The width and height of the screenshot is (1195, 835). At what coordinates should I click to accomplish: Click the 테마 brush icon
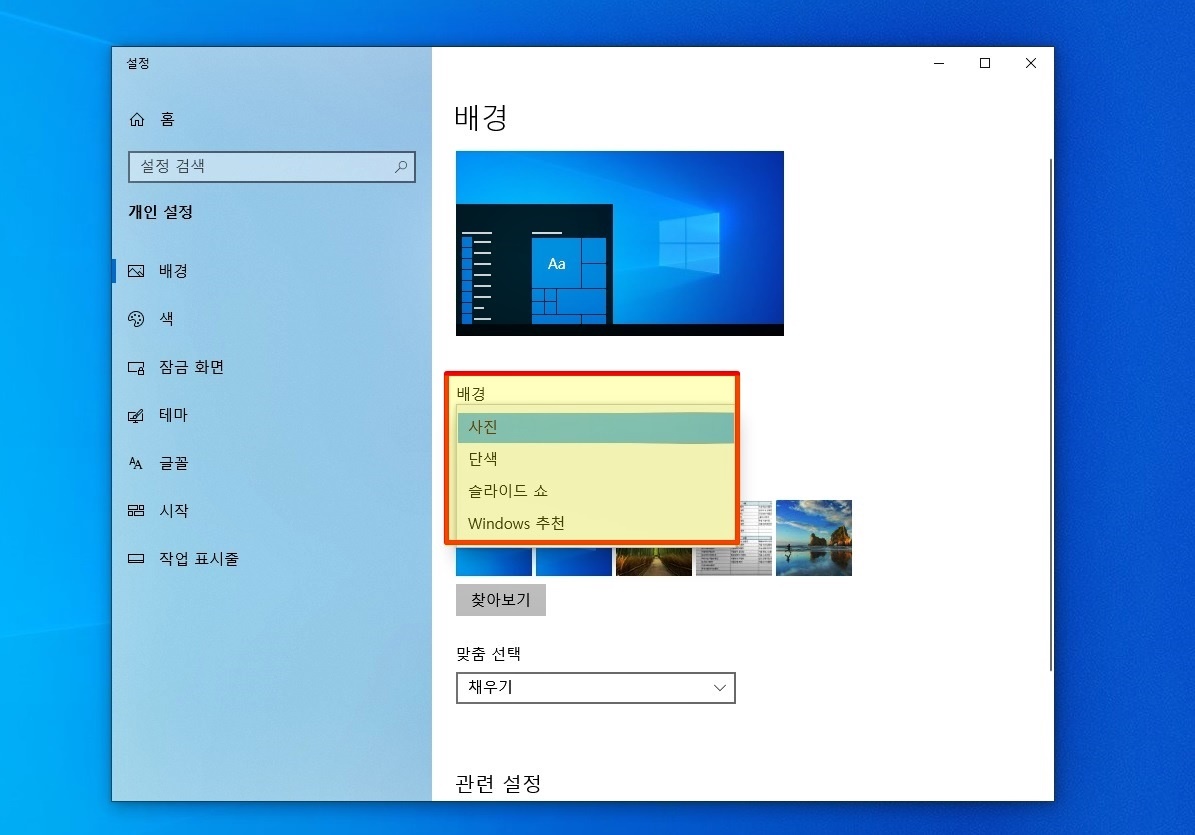click(136, 415)
